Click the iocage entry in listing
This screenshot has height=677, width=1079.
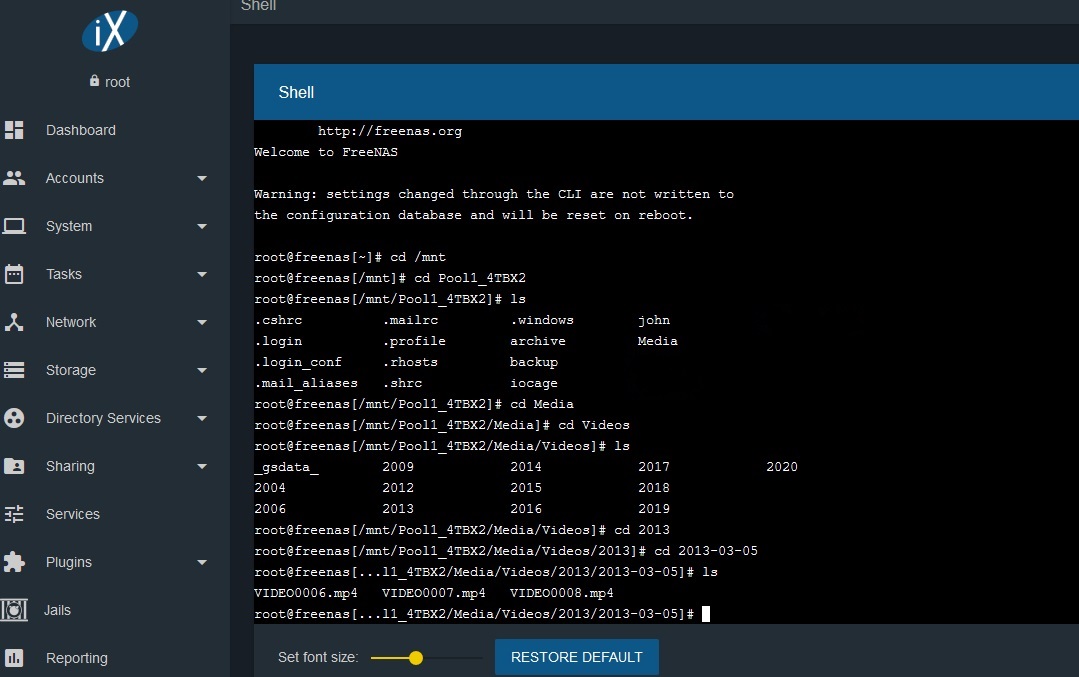[x=533, y=383]
